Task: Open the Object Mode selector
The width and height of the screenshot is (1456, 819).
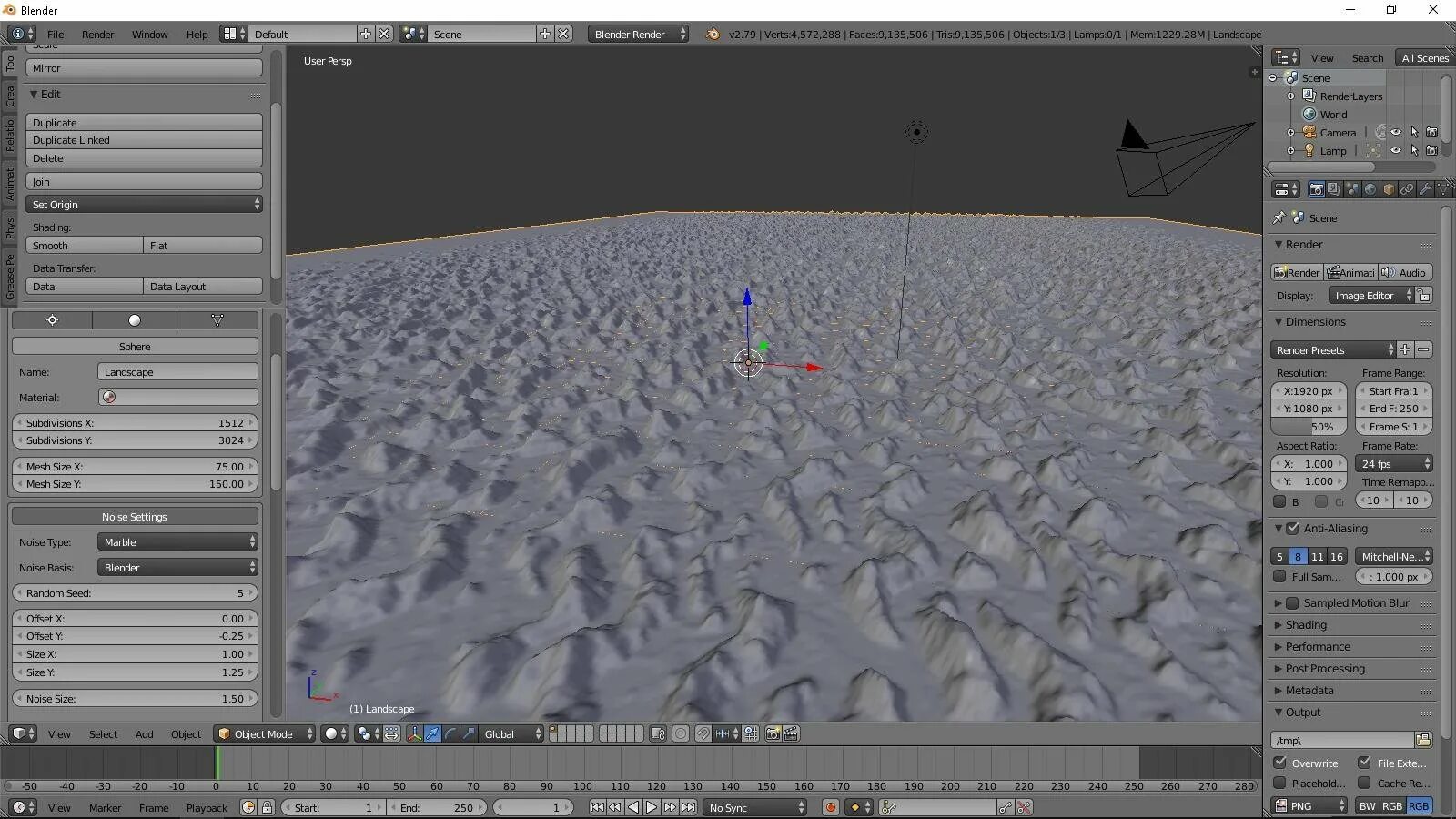Action: (265, 733)
